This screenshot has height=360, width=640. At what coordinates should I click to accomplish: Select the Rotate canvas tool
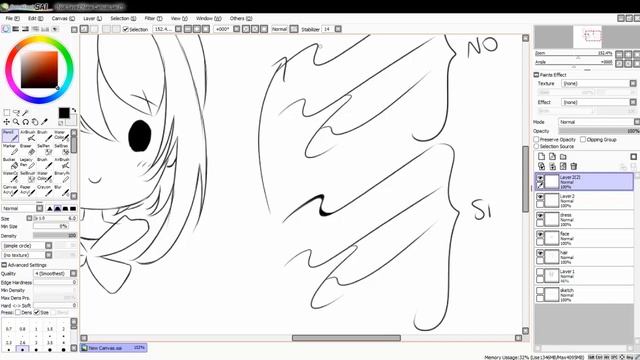[25, 122]
